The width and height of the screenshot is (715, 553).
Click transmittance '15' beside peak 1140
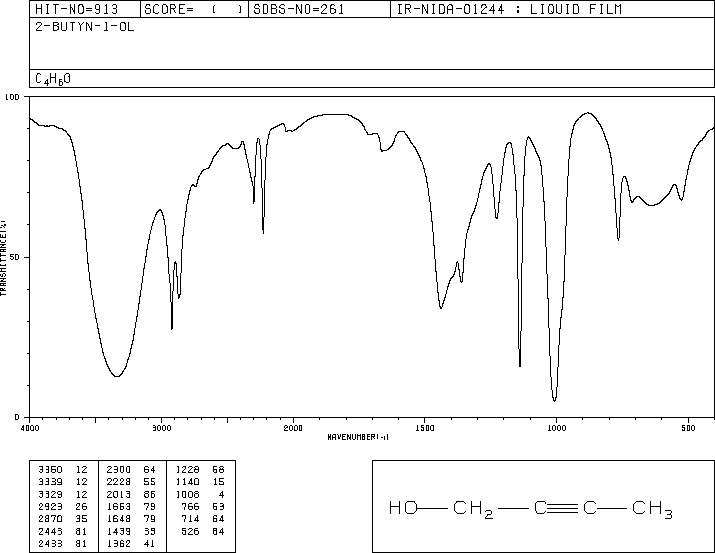tap(218, 482)
